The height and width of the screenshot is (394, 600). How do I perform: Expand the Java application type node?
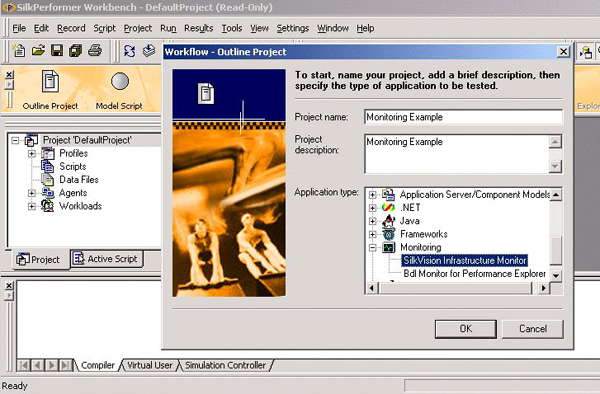point(372,221)
